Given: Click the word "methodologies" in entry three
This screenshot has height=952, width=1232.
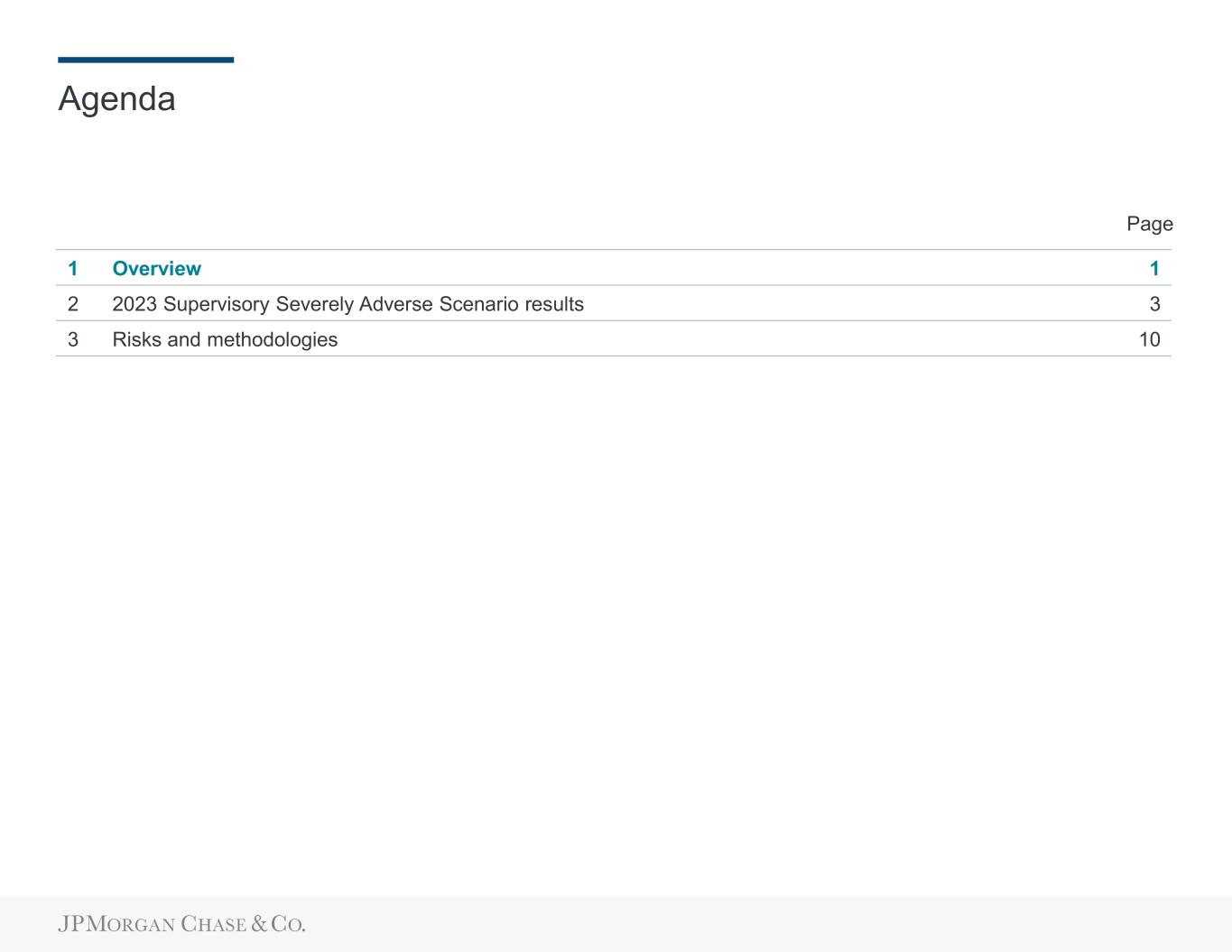Looking at the screenshot, I should (x=273, y=339).
